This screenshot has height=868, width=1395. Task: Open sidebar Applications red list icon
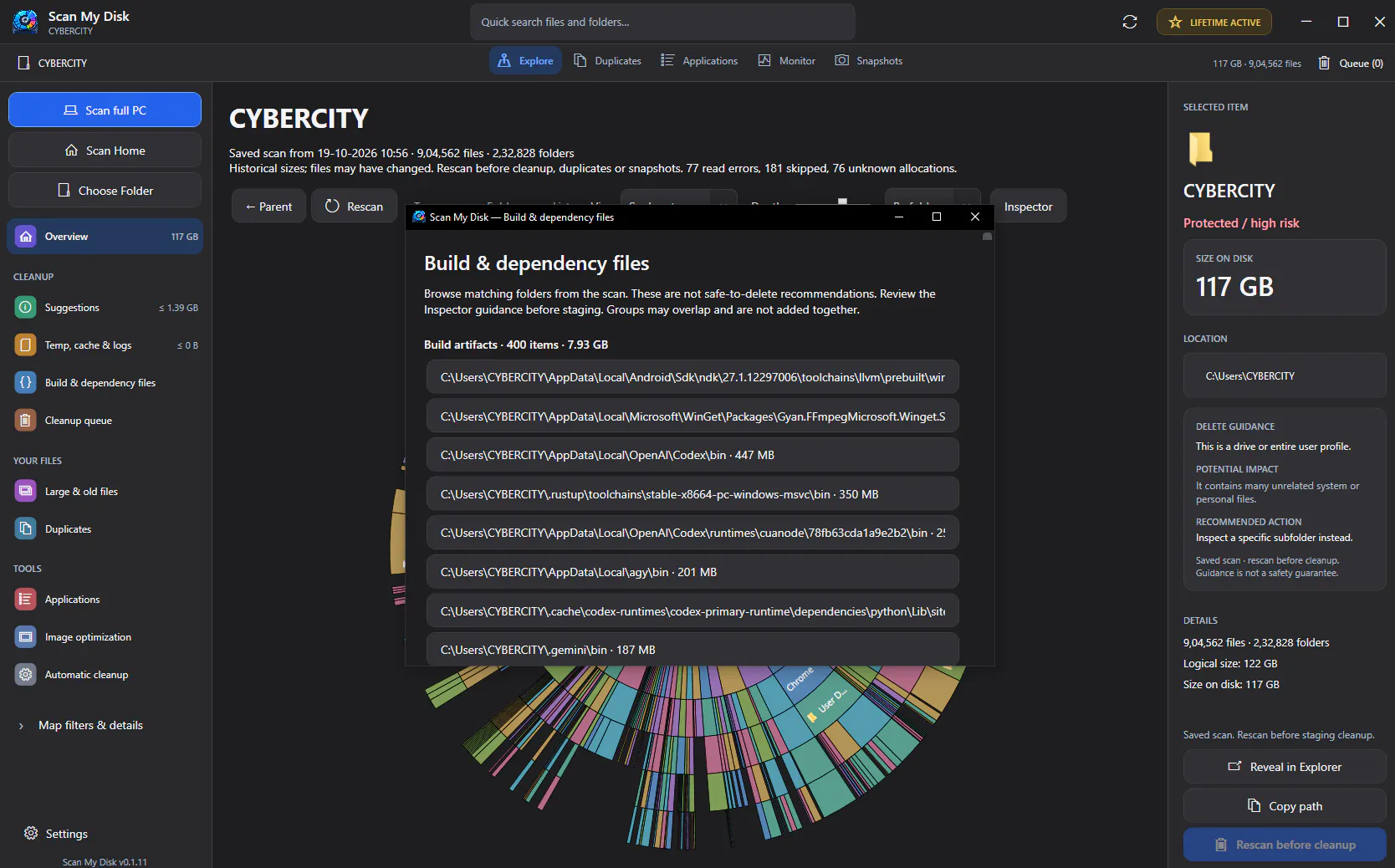(x=26, y=600)
